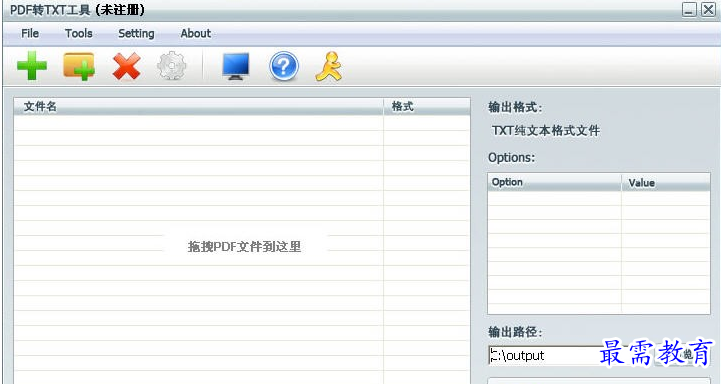721x384 pixels.
Task: Click the 格式 column header
Action: [427, 106]
